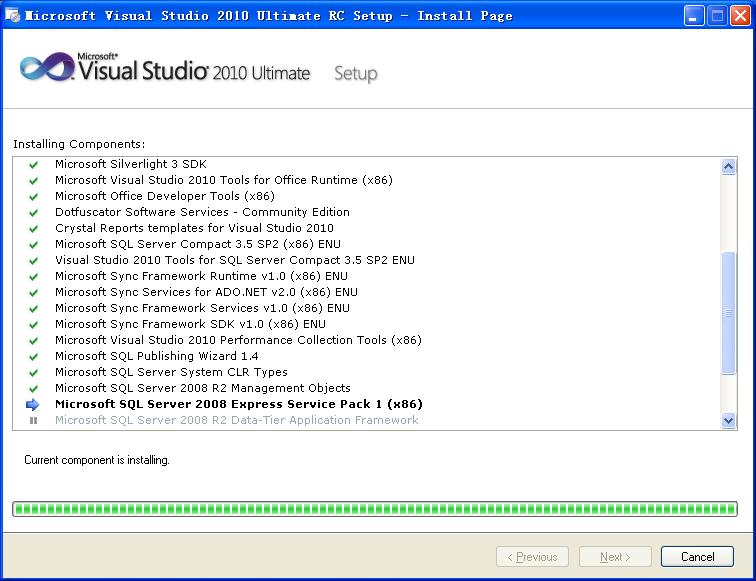Click the blue arrow icon beside SQL Server 2008 Express
The width and height of the screenshot is (756, 581).
coord(33,404)
